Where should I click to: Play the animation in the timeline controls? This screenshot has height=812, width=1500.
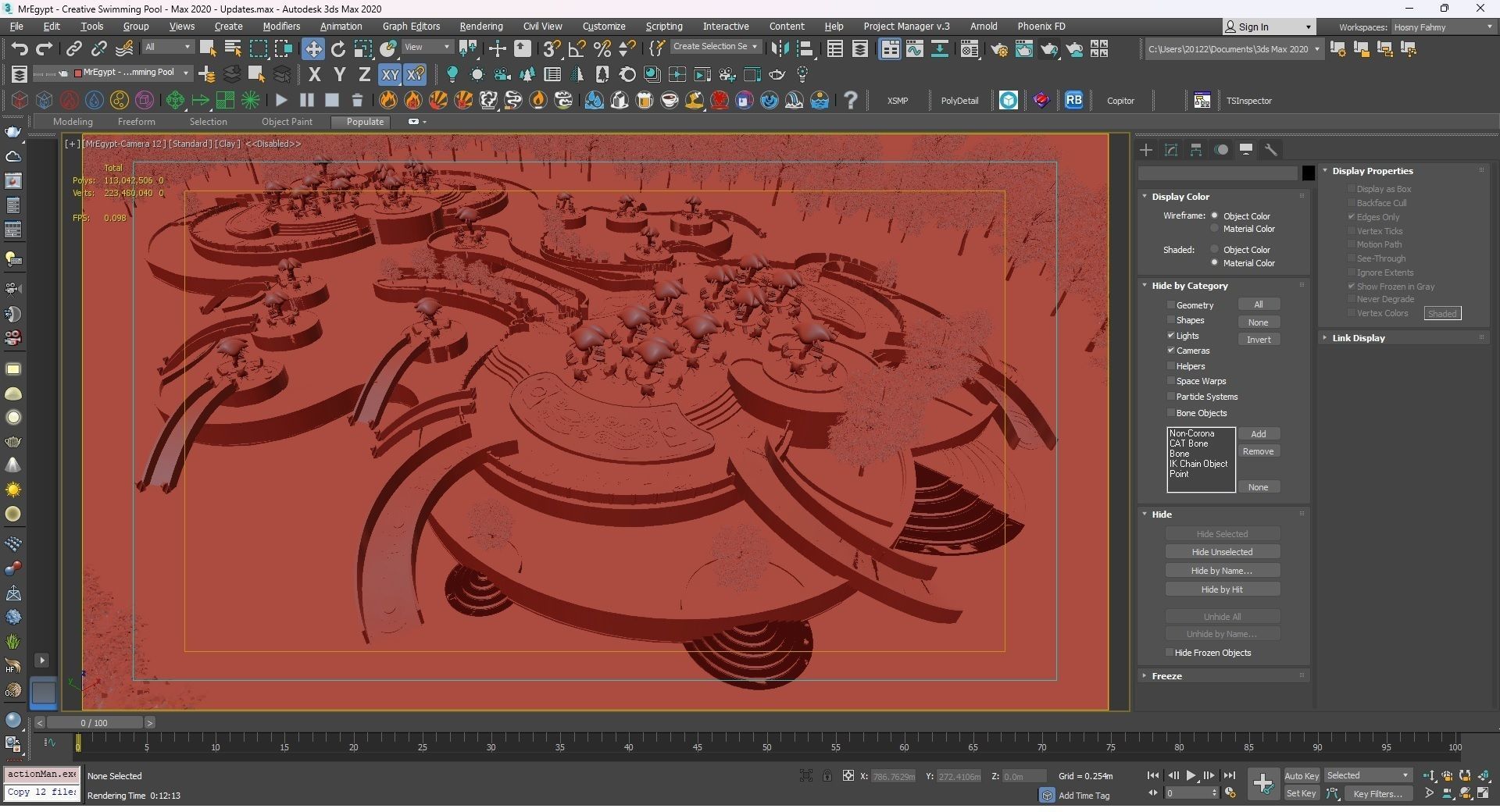(x=1191, y=775)
